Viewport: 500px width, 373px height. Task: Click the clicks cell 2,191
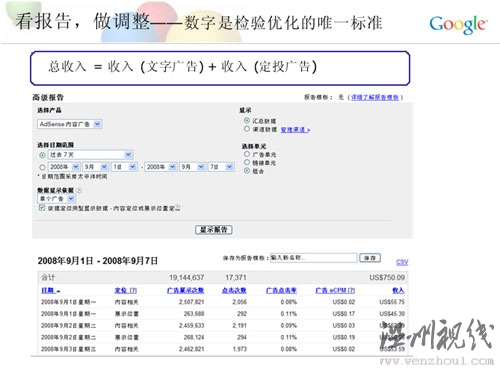pos(240,326)
